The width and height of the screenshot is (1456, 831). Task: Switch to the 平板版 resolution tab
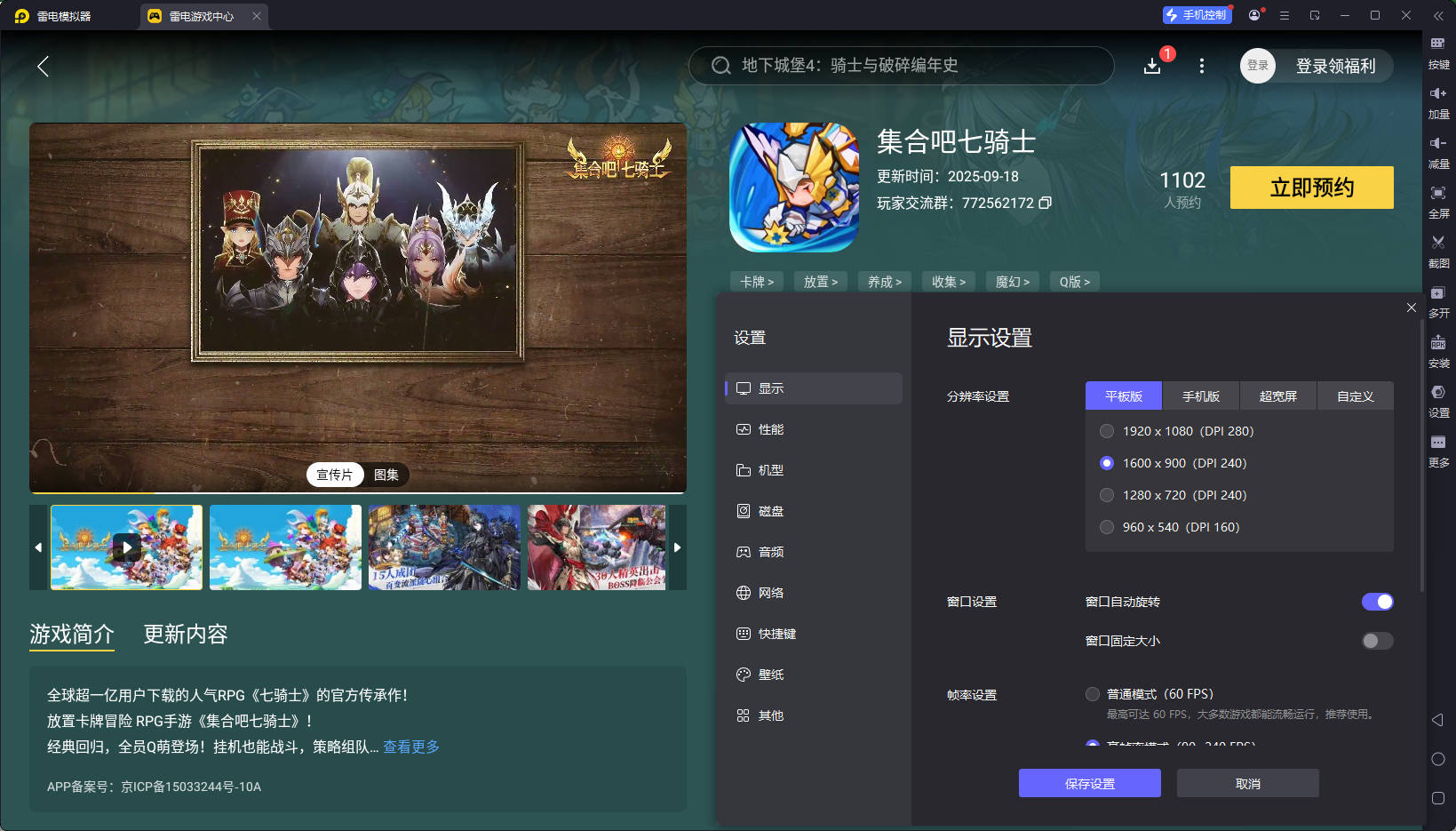1124,396
